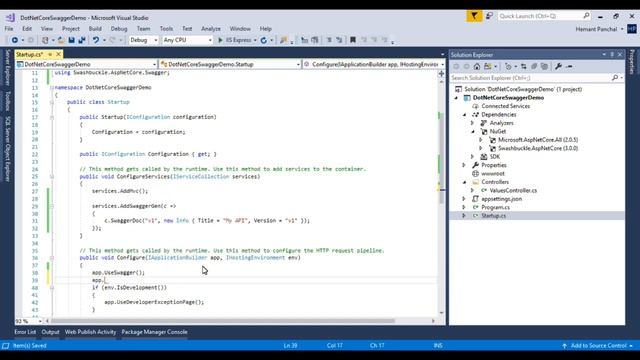Click Solution Explorer Properties wrench icon
This screenshot has width=640, height=360.
pos(558,66)
